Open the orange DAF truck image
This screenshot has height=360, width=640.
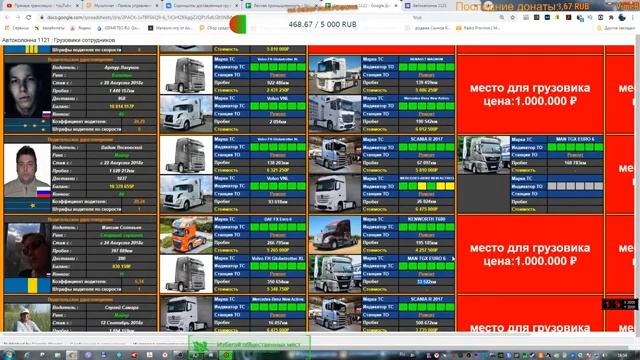click(186, 235)
